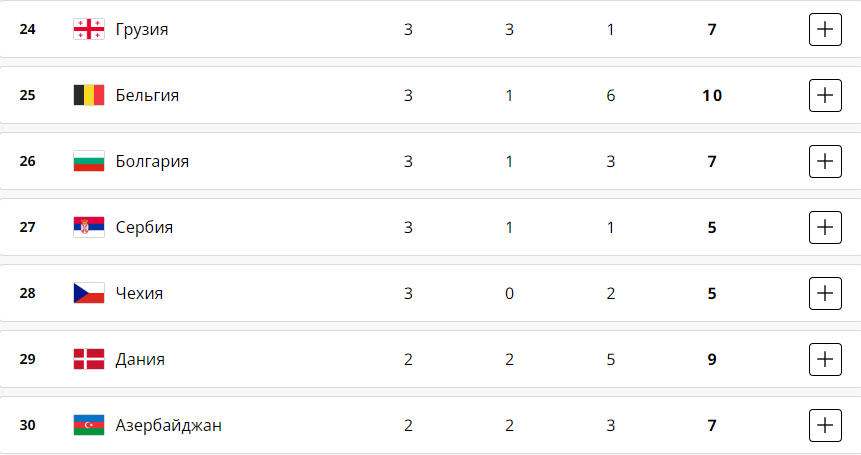Expand the Азербайджан row details

point(824,426)
